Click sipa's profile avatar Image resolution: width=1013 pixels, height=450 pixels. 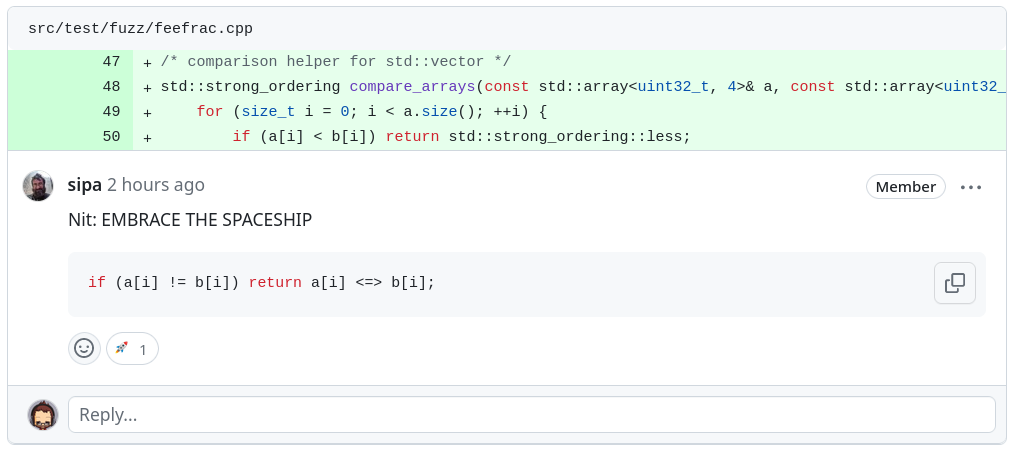38,186
